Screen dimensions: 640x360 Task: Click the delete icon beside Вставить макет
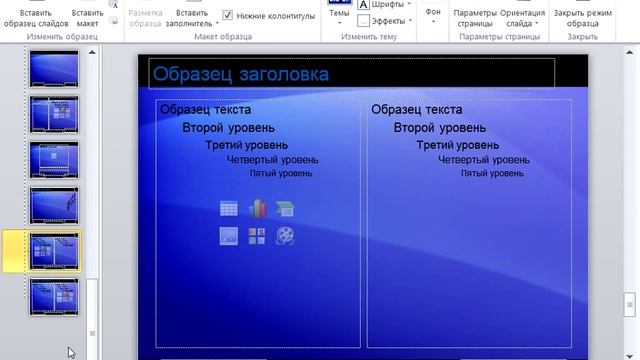[114, 20]
